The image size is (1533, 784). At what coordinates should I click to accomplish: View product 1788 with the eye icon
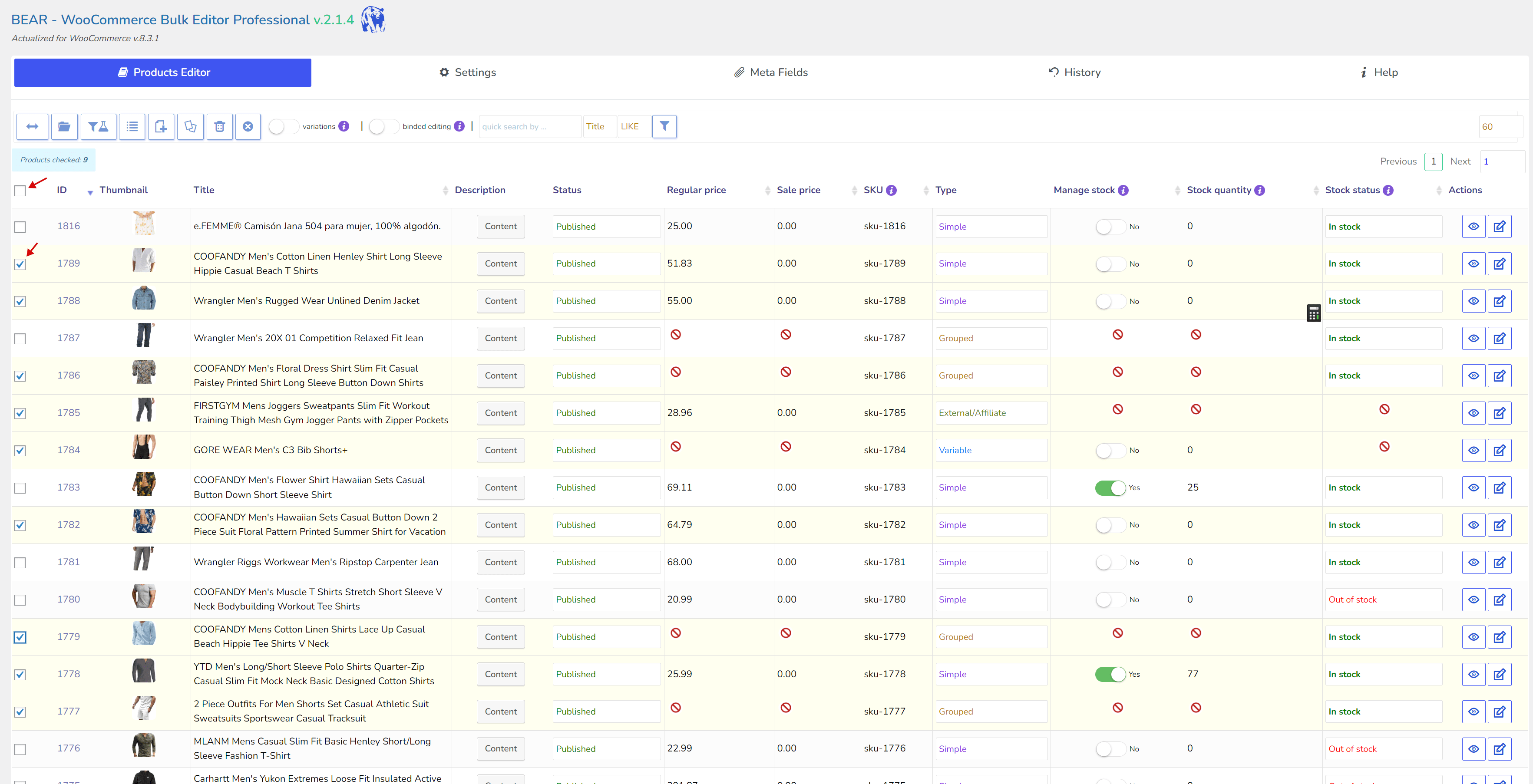1474,301
